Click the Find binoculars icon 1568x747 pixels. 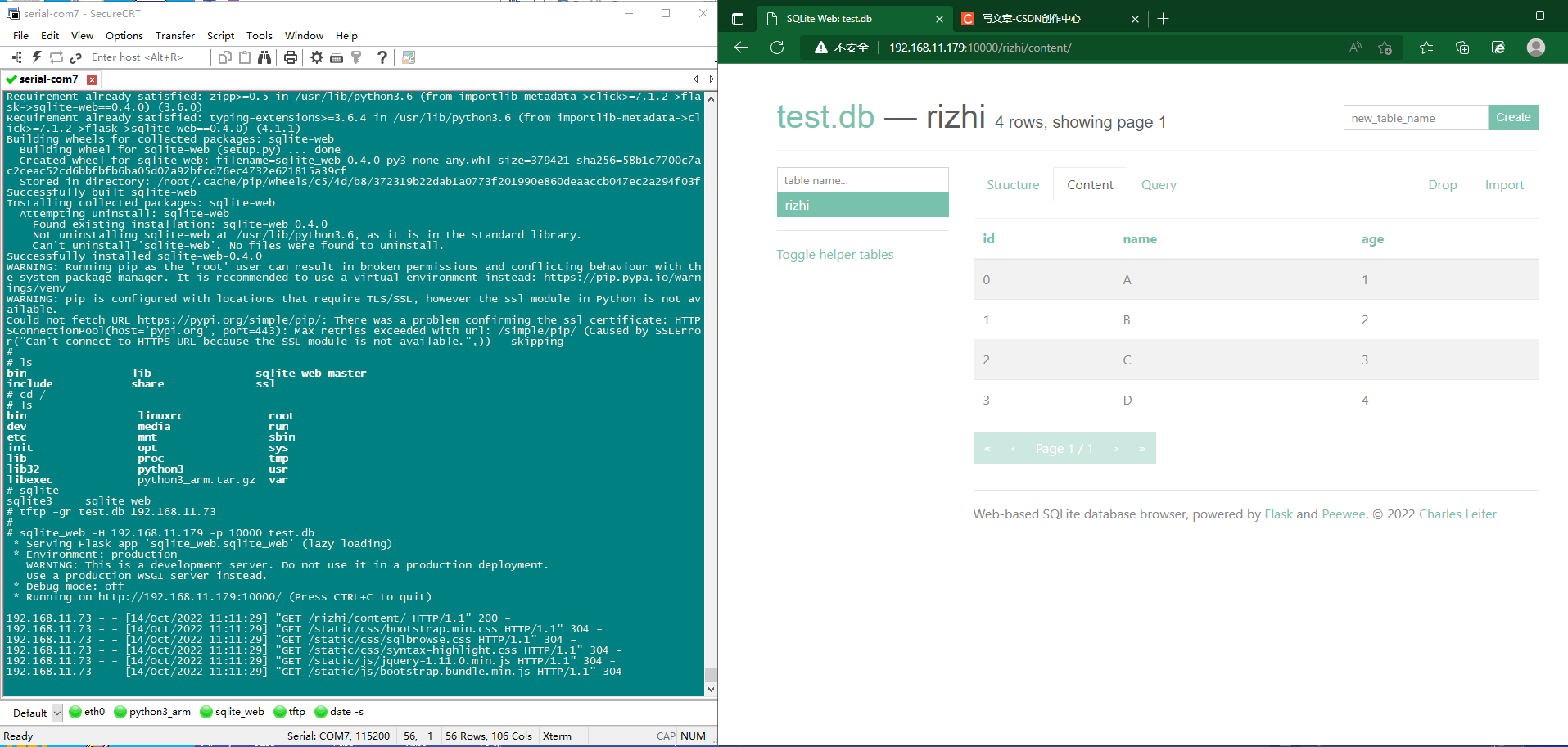click(264, 57)
